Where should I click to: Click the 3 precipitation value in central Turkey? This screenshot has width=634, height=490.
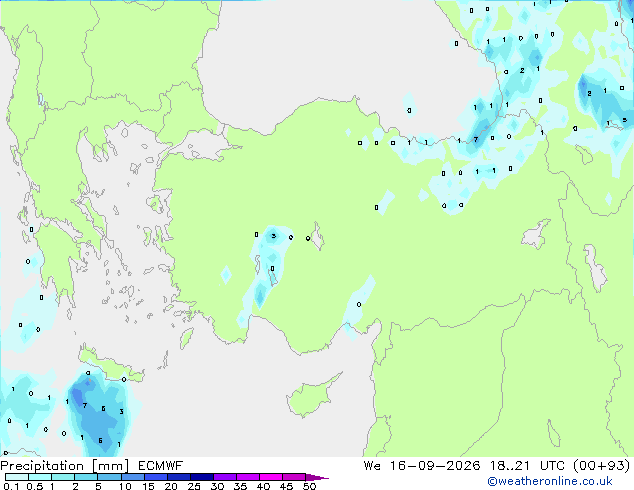click(x=274, y=236)
